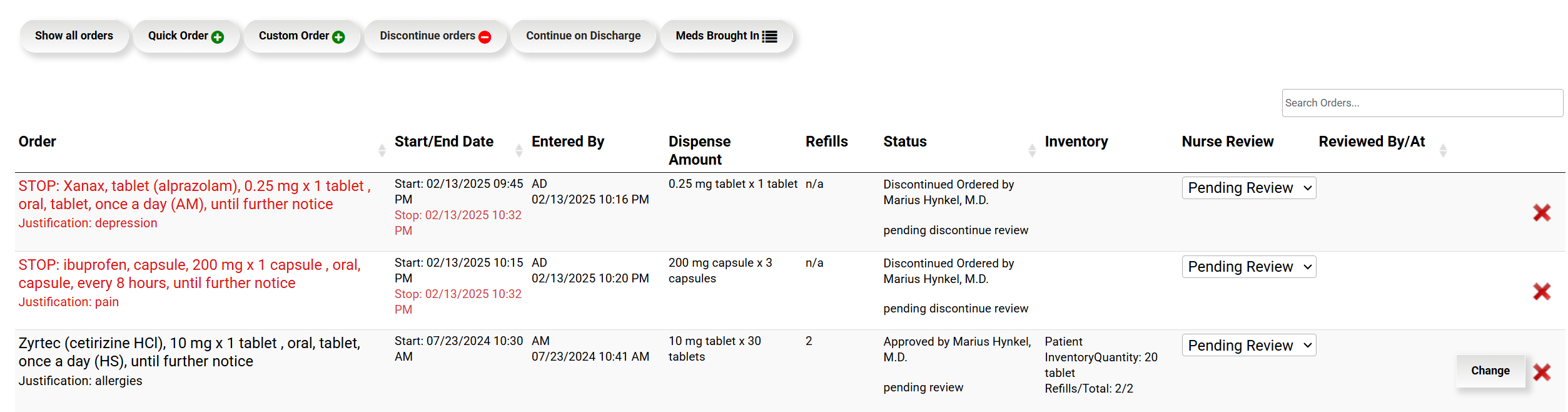The height and width of the screenshot is (412, 1568).
Task: Click the red X for the Xanax order
Action: [x=1541, y=213]
